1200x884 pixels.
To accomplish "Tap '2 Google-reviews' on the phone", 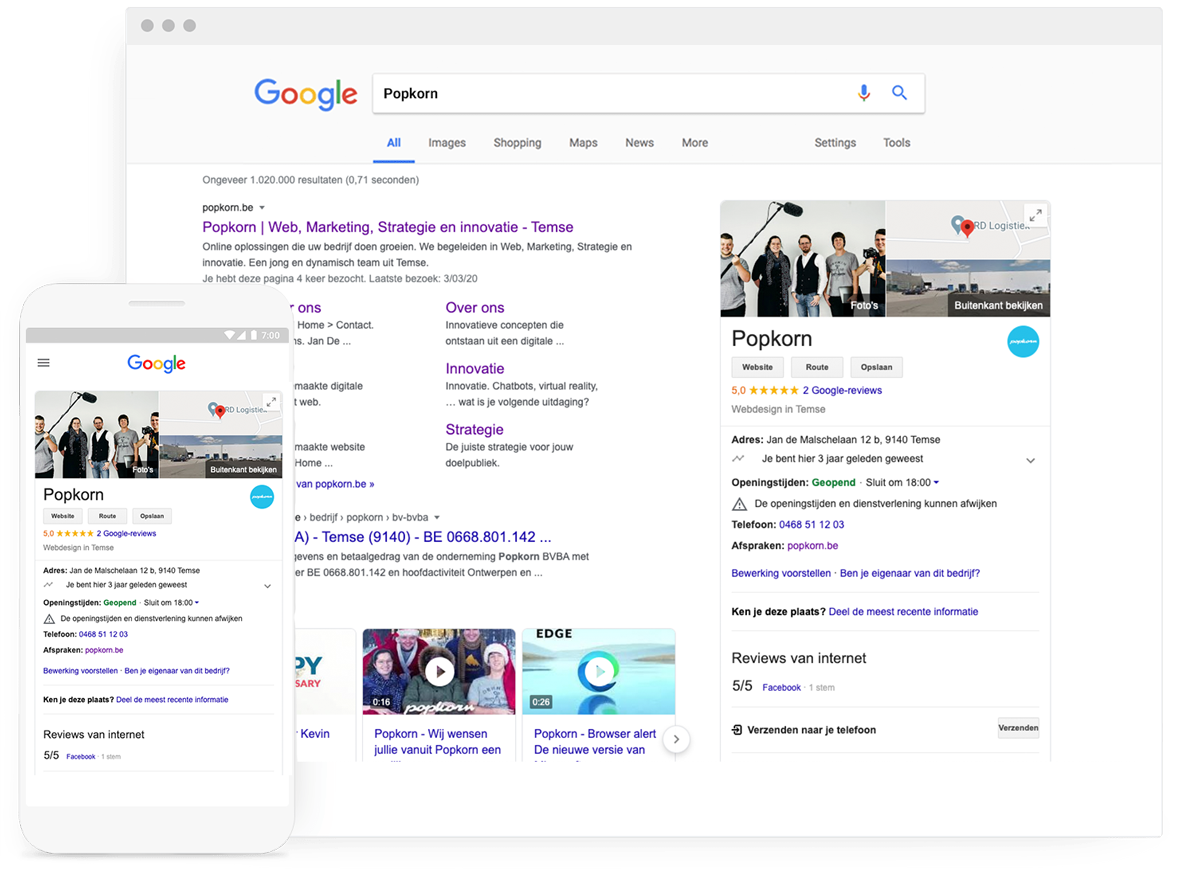I will point(126,533).
